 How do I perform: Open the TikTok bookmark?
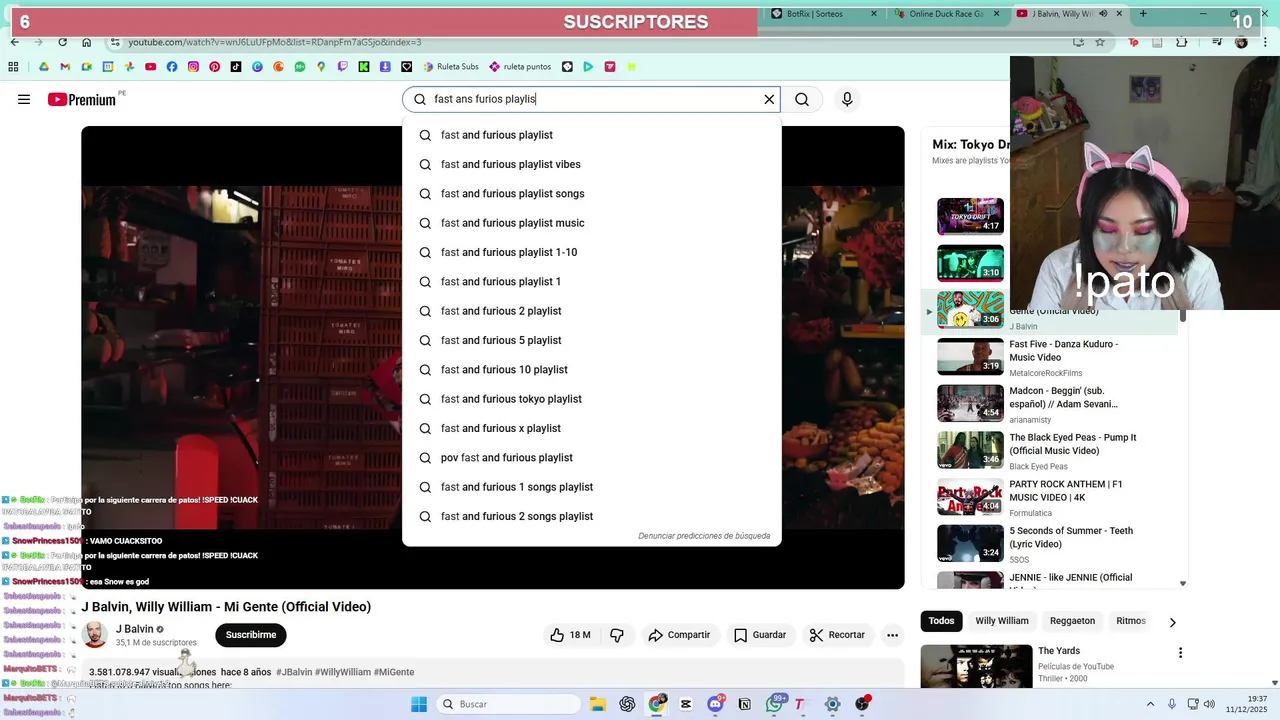[x=236, y=67]
